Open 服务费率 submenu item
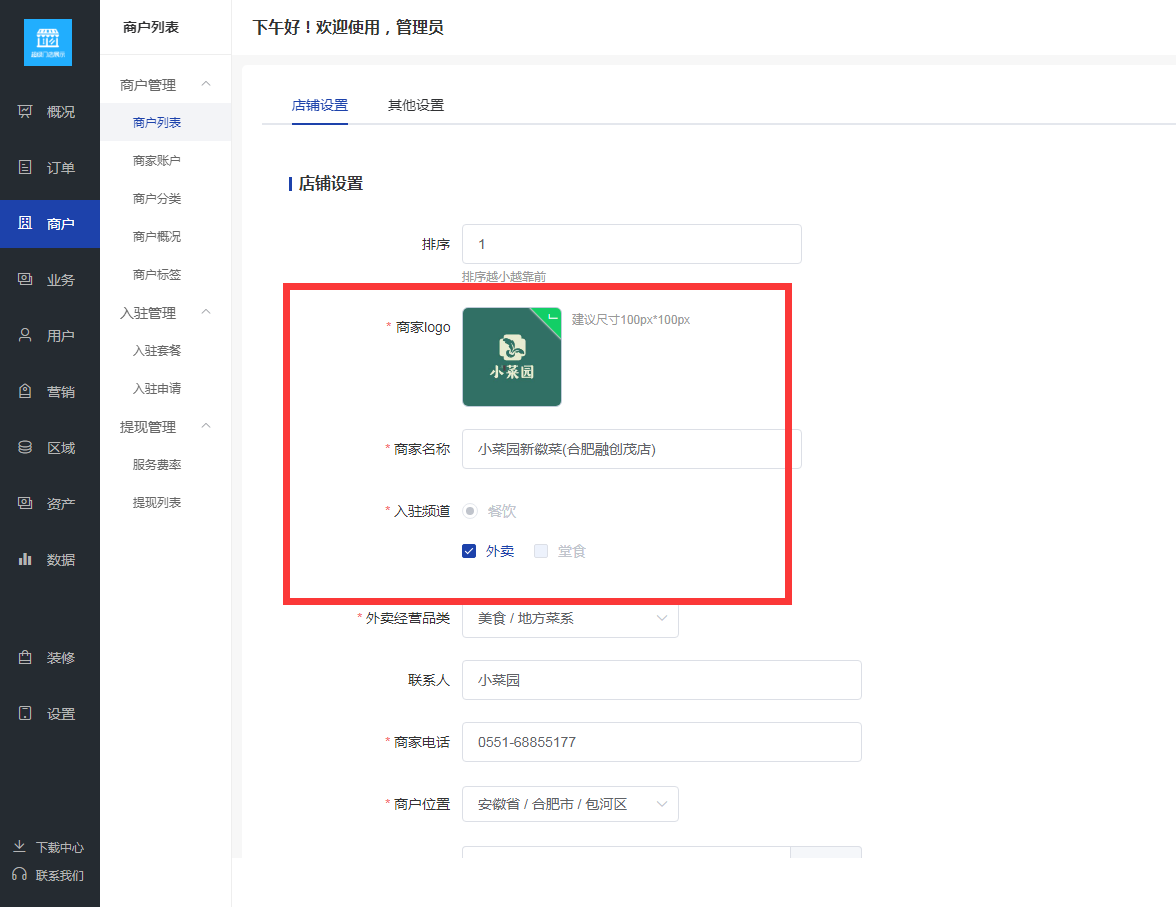Screen dimensions: 1176x907 (157, 464)
